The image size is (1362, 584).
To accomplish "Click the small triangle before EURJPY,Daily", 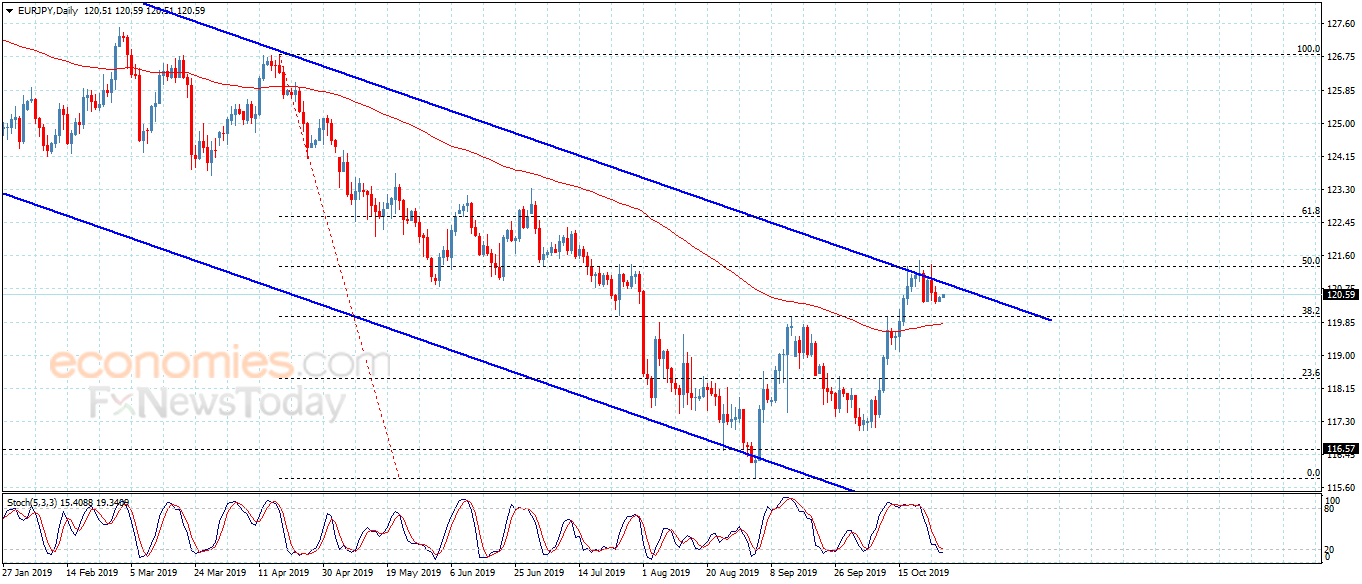I will pyautogui.click(x=8, y=10).
